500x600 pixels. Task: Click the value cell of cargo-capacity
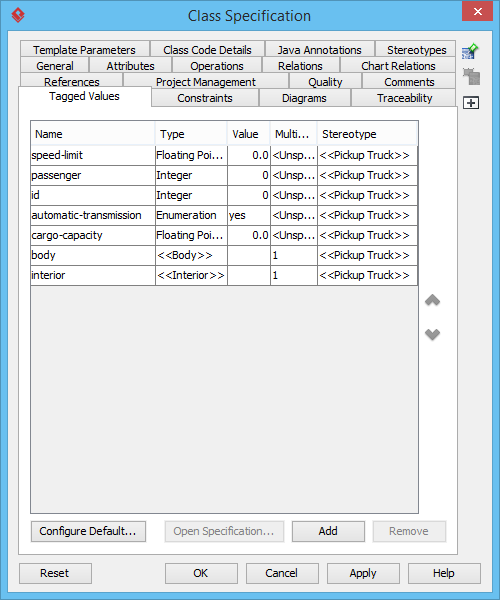coord(249,235)
